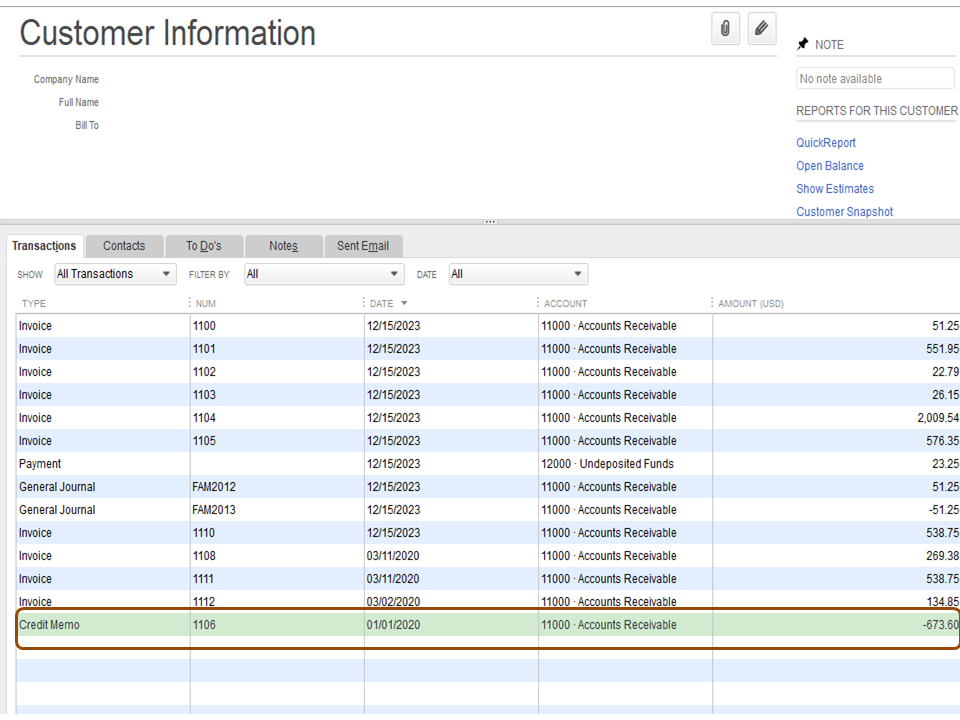Screen dimensions: 960x720
Task: Switch to the Contacts tab
Action: pyautogui.click(x=124, y=246)
